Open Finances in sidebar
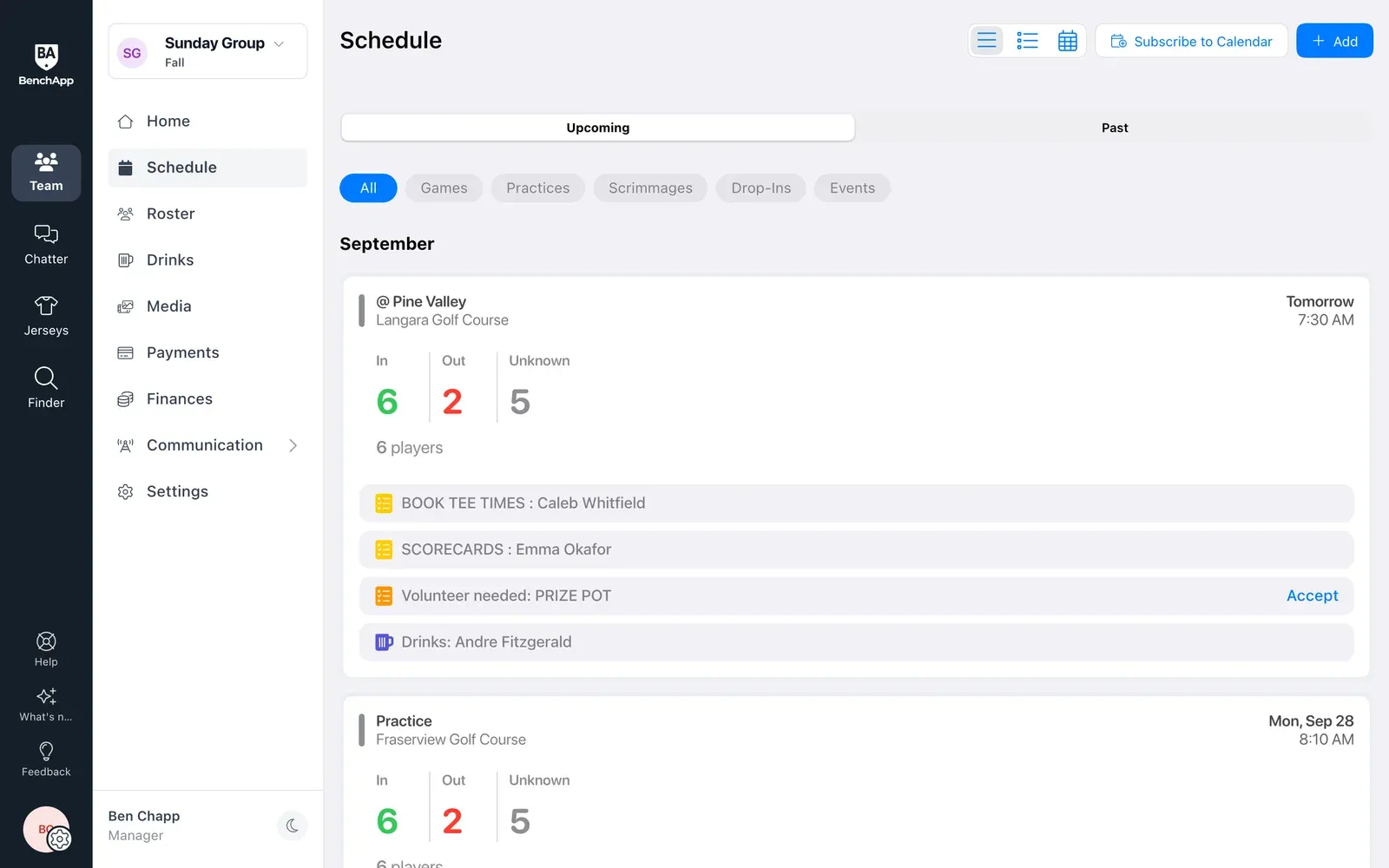The image size is (1389, 868). 207,399
